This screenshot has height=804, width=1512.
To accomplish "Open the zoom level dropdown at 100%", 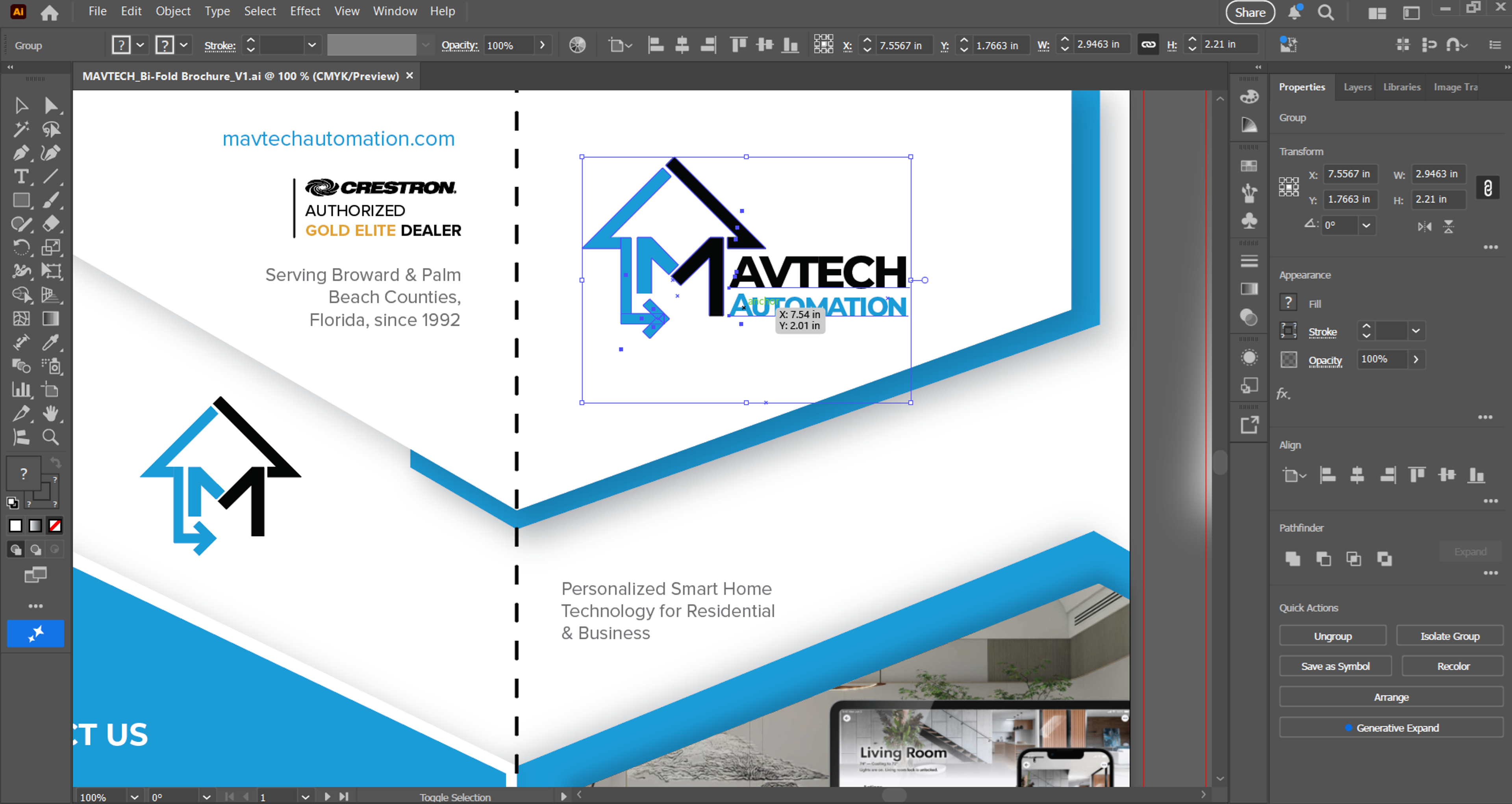I will (x=134, y=797).
